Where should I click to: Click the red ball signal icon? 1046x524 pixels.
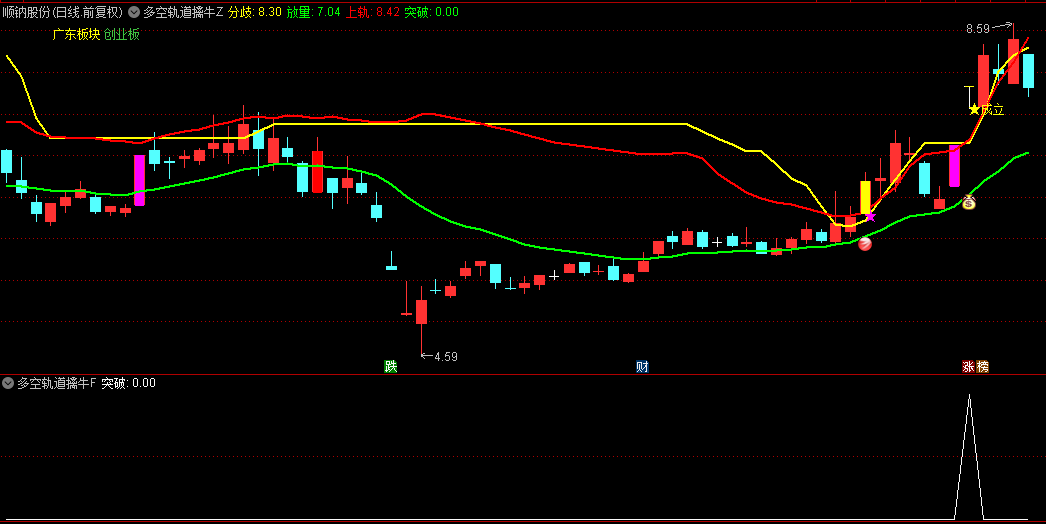[x=865, y=244]
